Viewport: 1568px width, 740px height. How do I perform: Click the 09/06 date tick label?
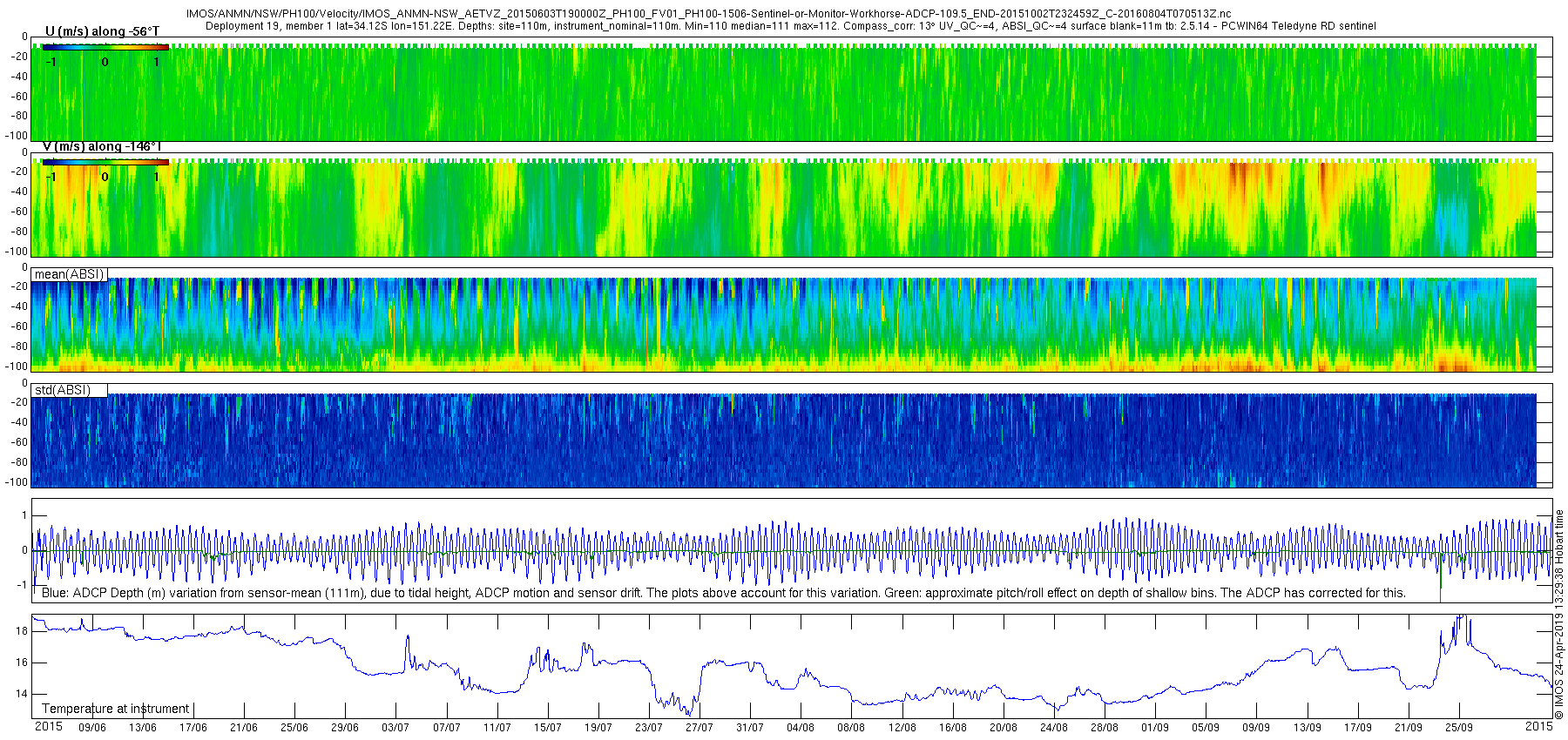[x=92, y=728]
